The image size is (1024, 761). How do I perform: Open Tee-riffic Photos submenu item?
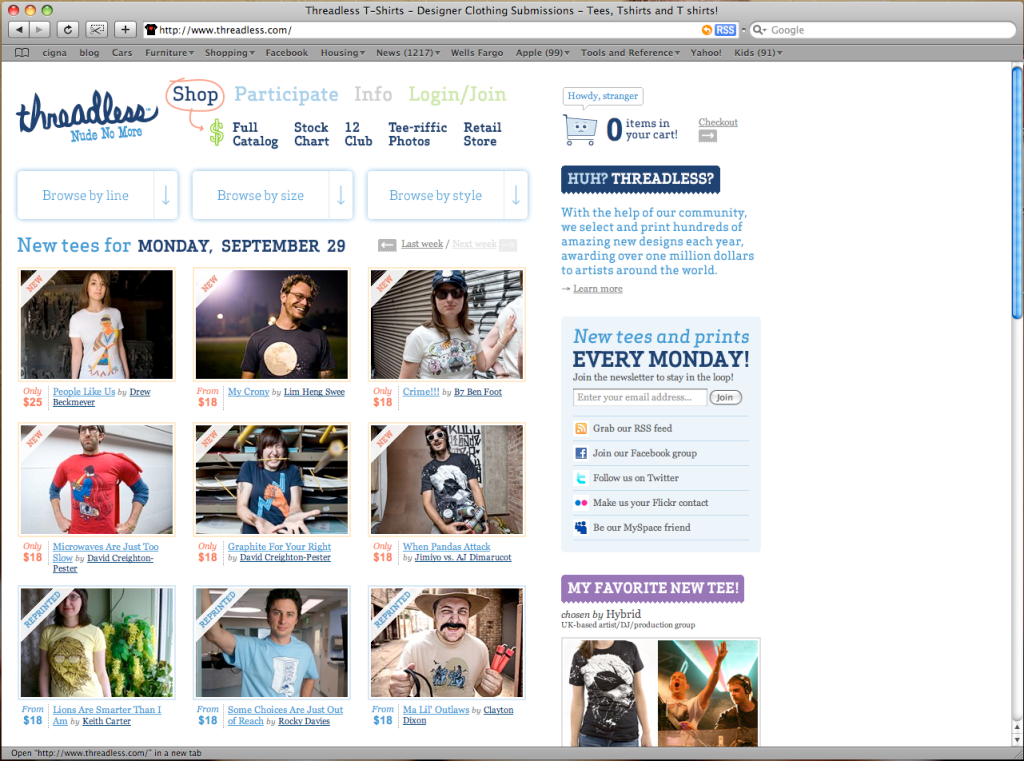click(417, 134)
